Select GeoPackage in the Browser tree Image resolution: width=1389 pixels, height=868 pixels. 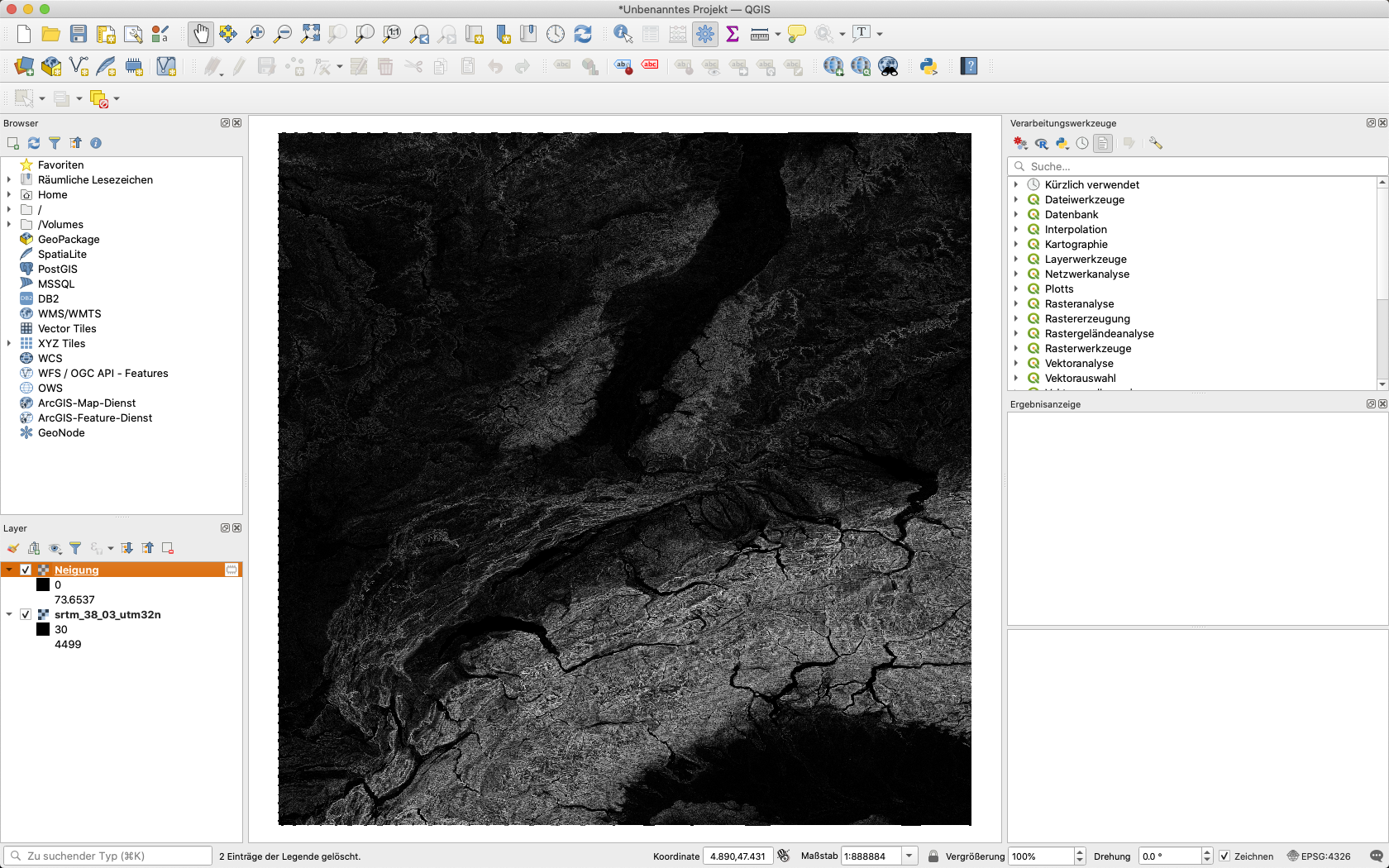point(69,239)
